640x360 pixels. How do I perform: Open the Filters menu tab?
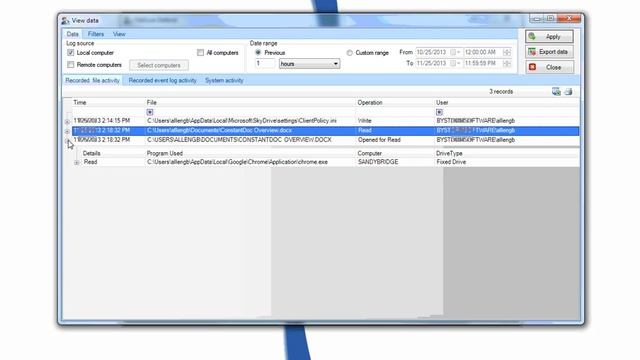pyautogui.click(x=96, y=34)
